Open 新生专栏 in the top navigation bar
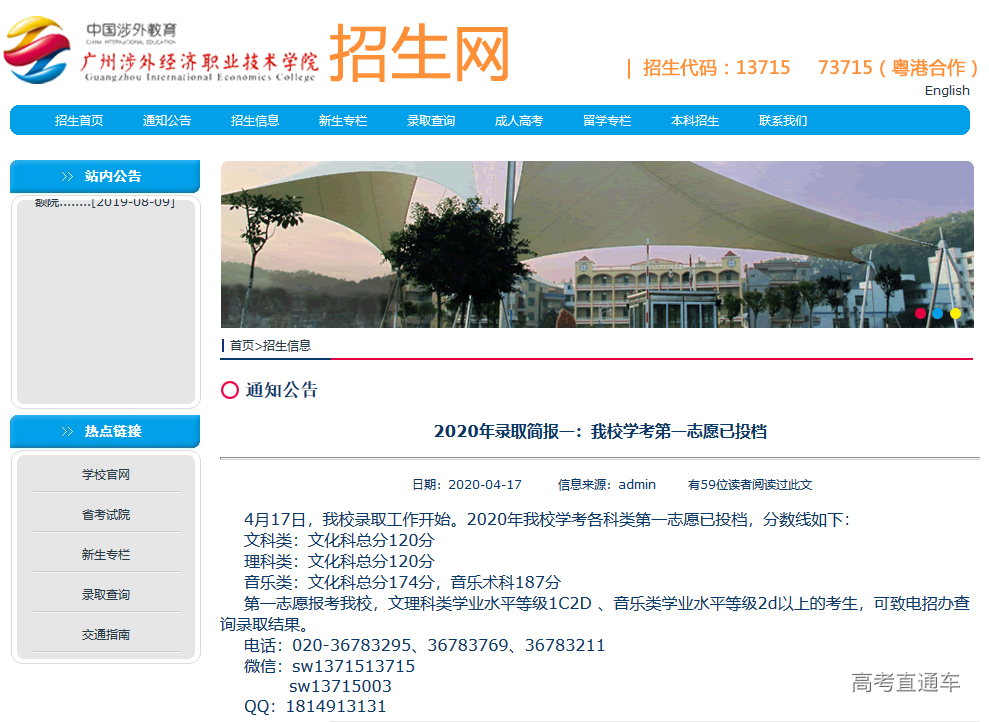 click(343, 121)
